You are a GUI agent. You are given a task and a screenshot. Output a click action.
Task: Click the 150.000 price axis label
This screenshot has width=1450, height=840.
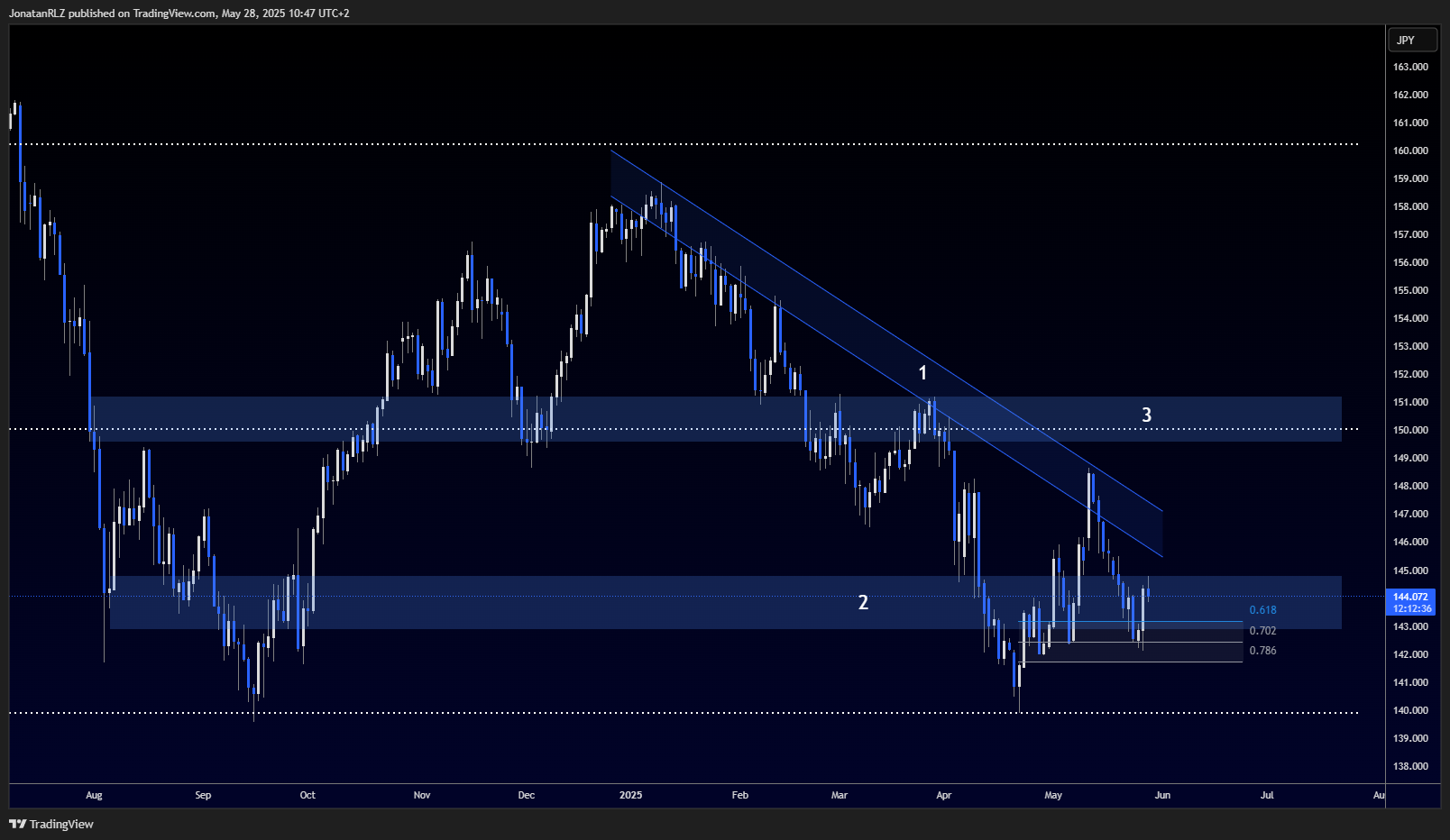click(x=1410, y=430)
